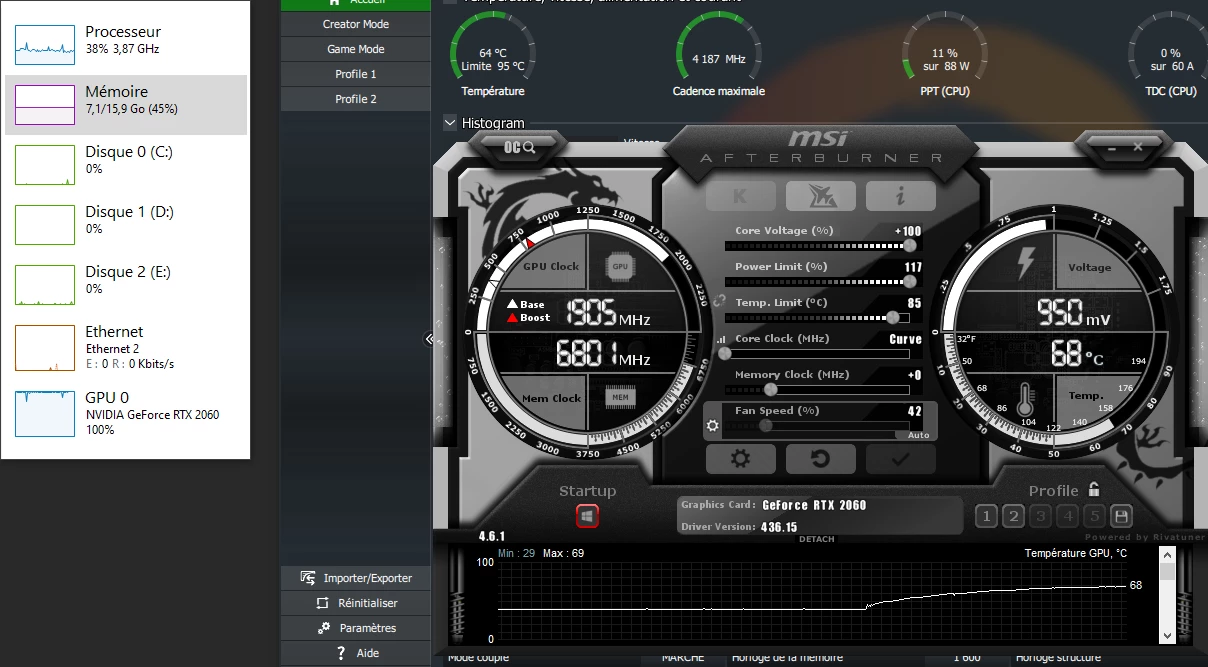Click the link icon beside Temp. Limit
Screen dimensions: 1208x667
coord(719,300)
